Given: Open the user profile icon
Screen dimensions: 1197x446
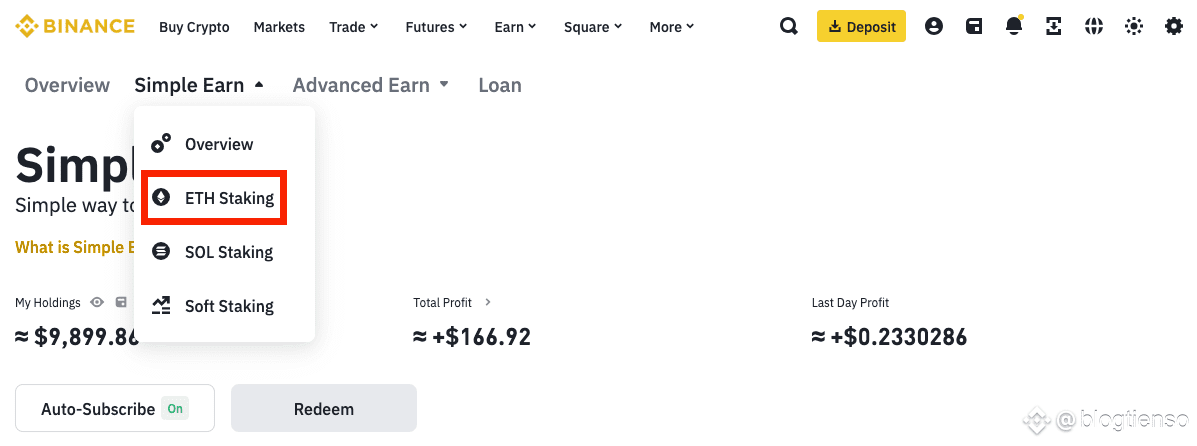Looking at the screenshot, I should point(934,27).
